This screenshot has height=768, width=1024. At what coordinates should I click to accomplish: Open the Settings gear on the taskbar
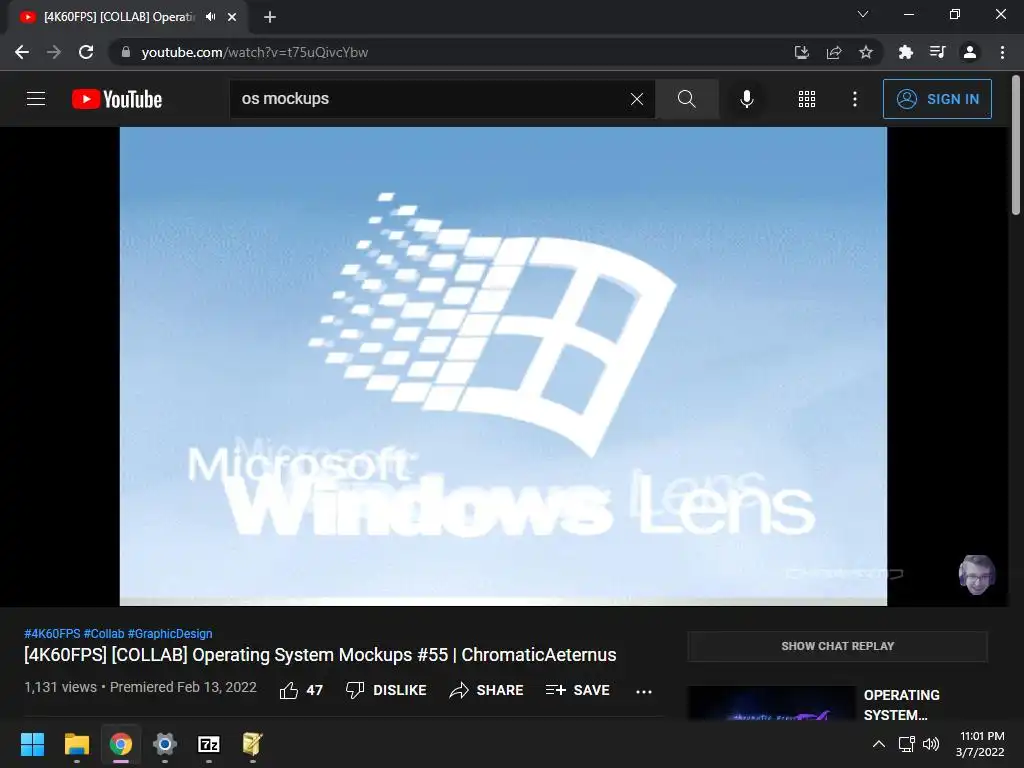tap(165, 744)
